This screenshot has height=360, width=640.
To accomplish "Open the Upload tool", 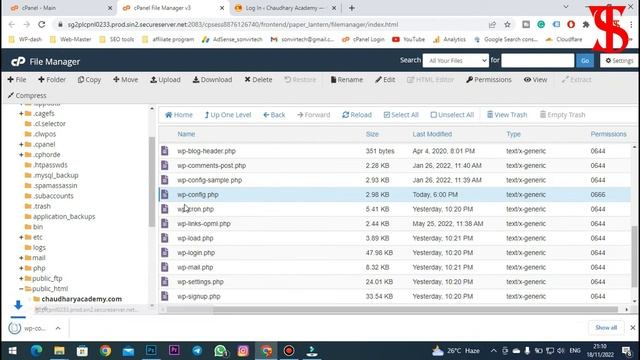I will point(165,80).
